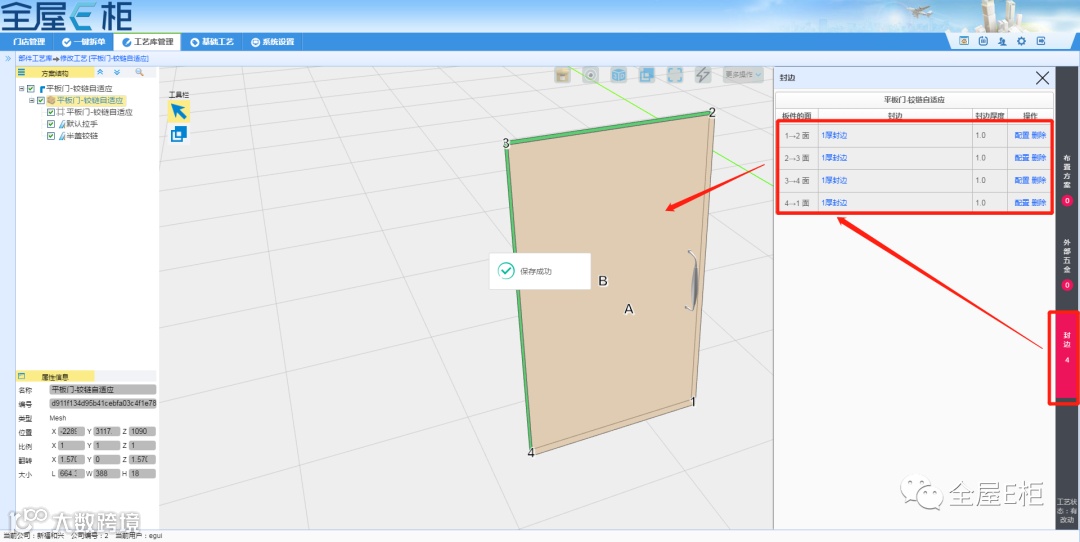Select the 默认拉手 tree item
The image size is (1080, 542).
pos(82,124)
